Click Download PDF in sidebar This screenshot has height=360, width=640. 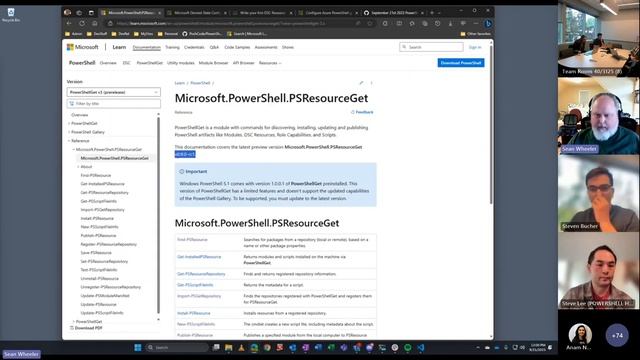(86, 328)
